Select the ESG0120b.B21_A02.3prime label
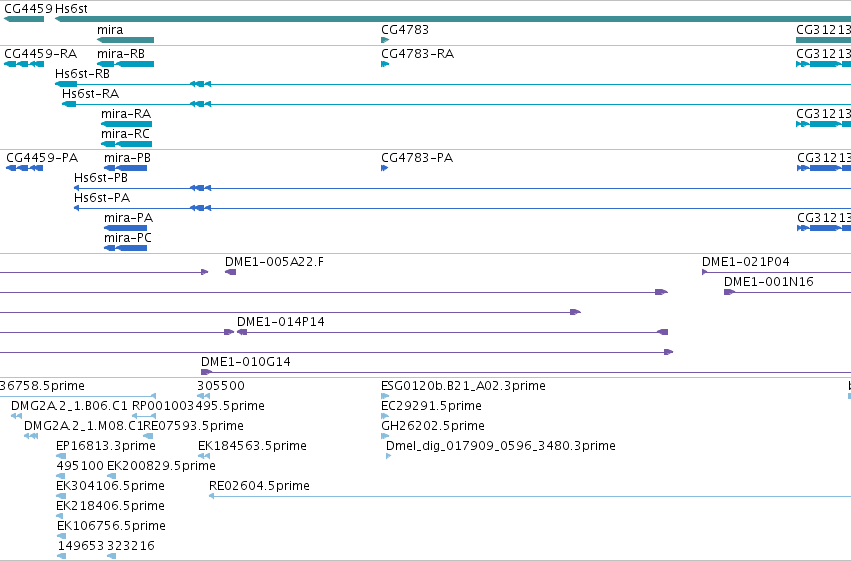The width and height of the screenshot is (851, 561). 463,386
